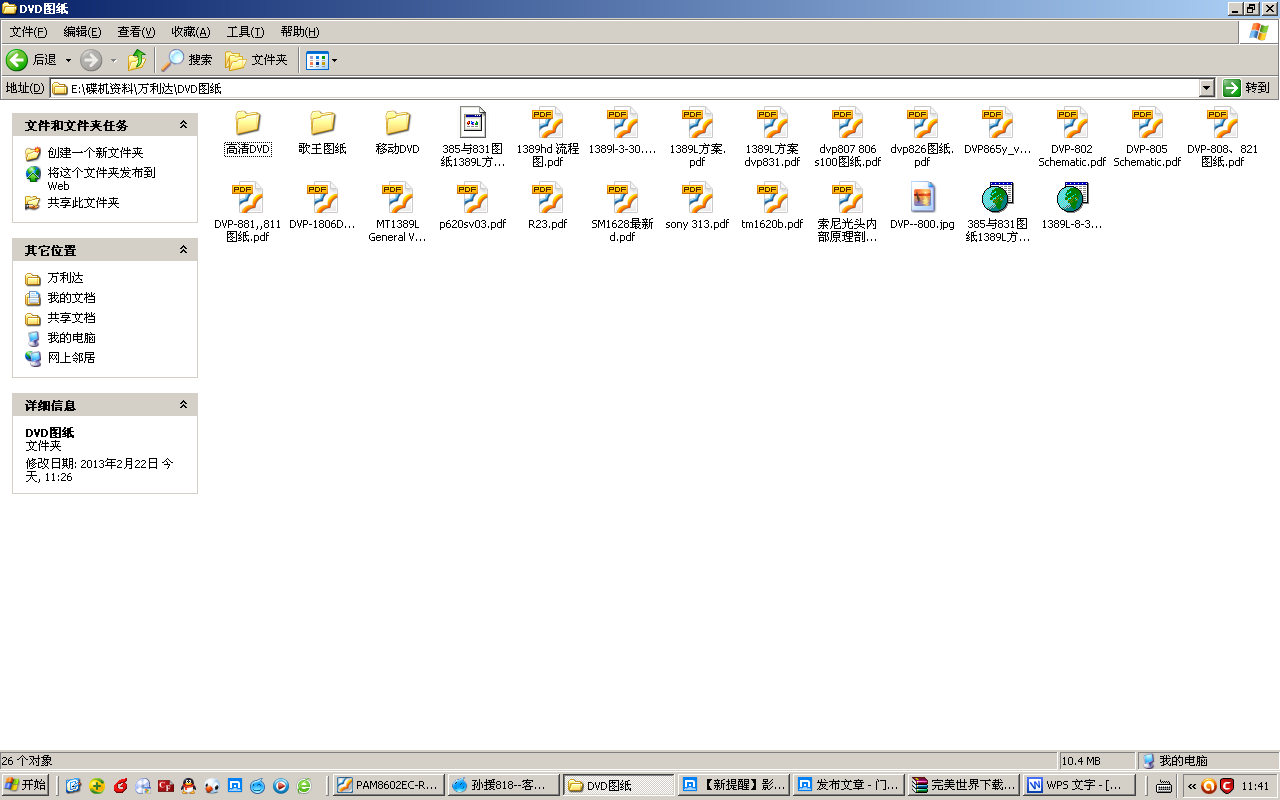Select the sony 313.pdf file icon
The width and height of the screenshot is (1280, 800).
(x=697, y=198)
